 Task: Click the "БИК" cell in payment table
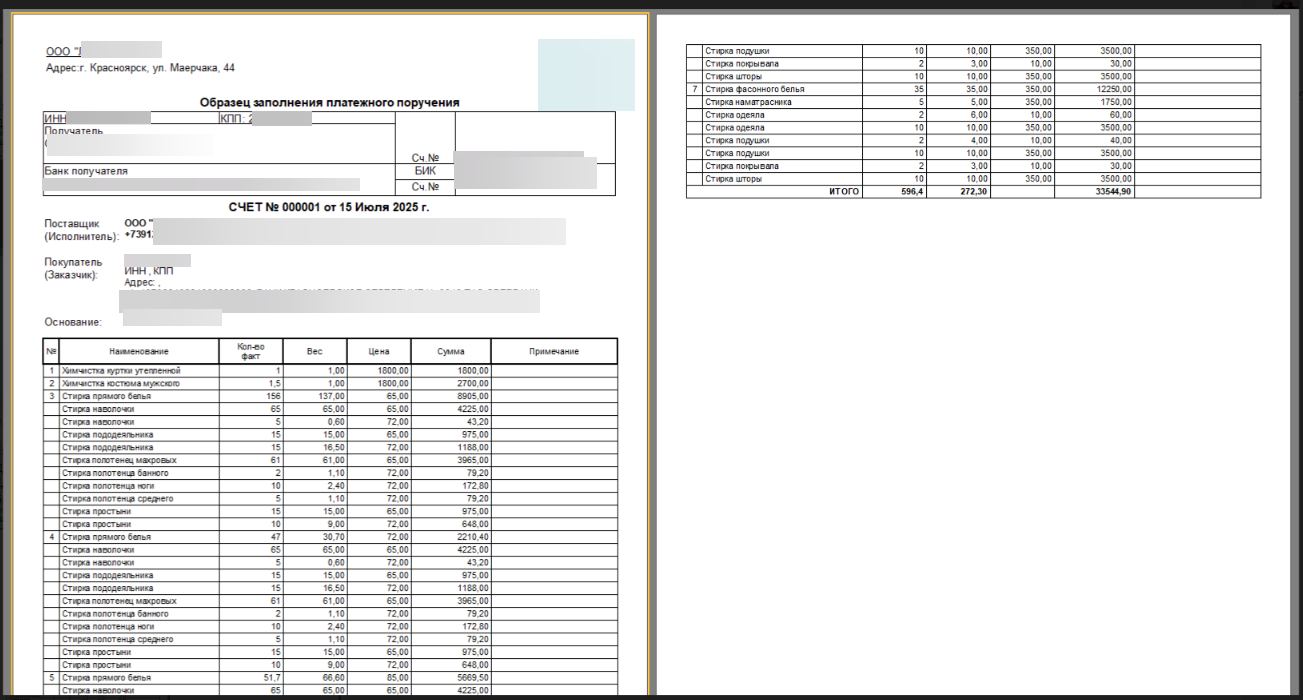(x=425, y=171)
